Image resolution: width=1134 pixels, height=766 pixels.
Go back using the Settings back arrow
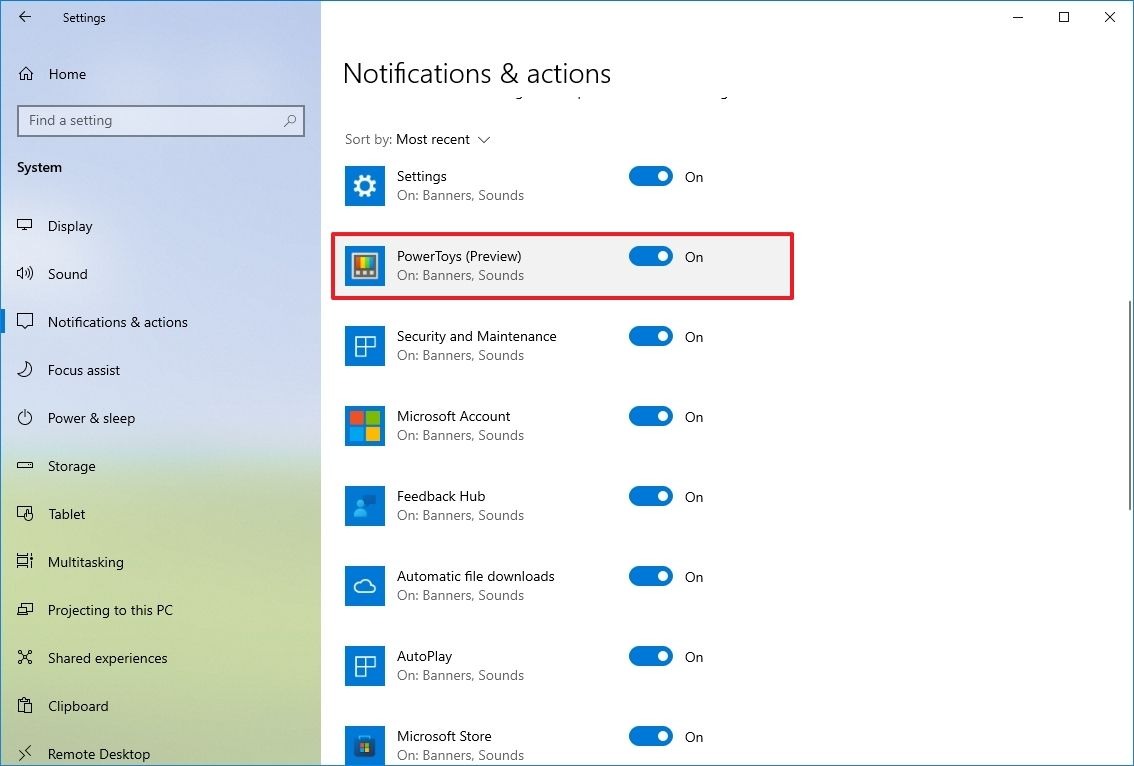(25, 17)
